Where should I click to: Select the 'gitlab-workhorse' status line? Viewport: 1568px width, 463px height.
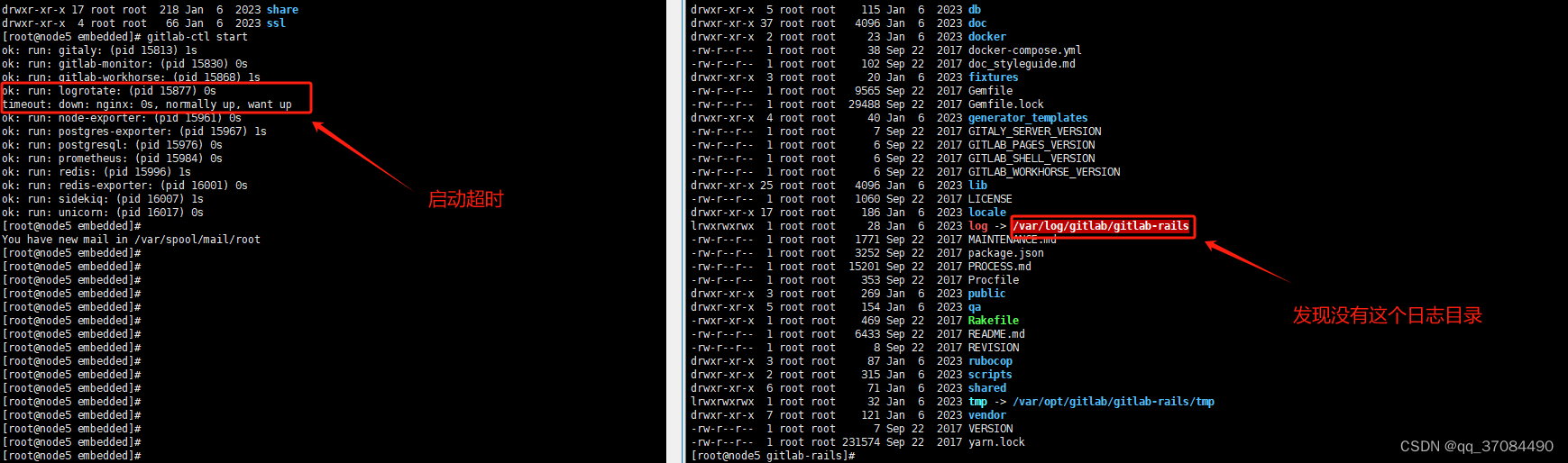tap(131, 77)
